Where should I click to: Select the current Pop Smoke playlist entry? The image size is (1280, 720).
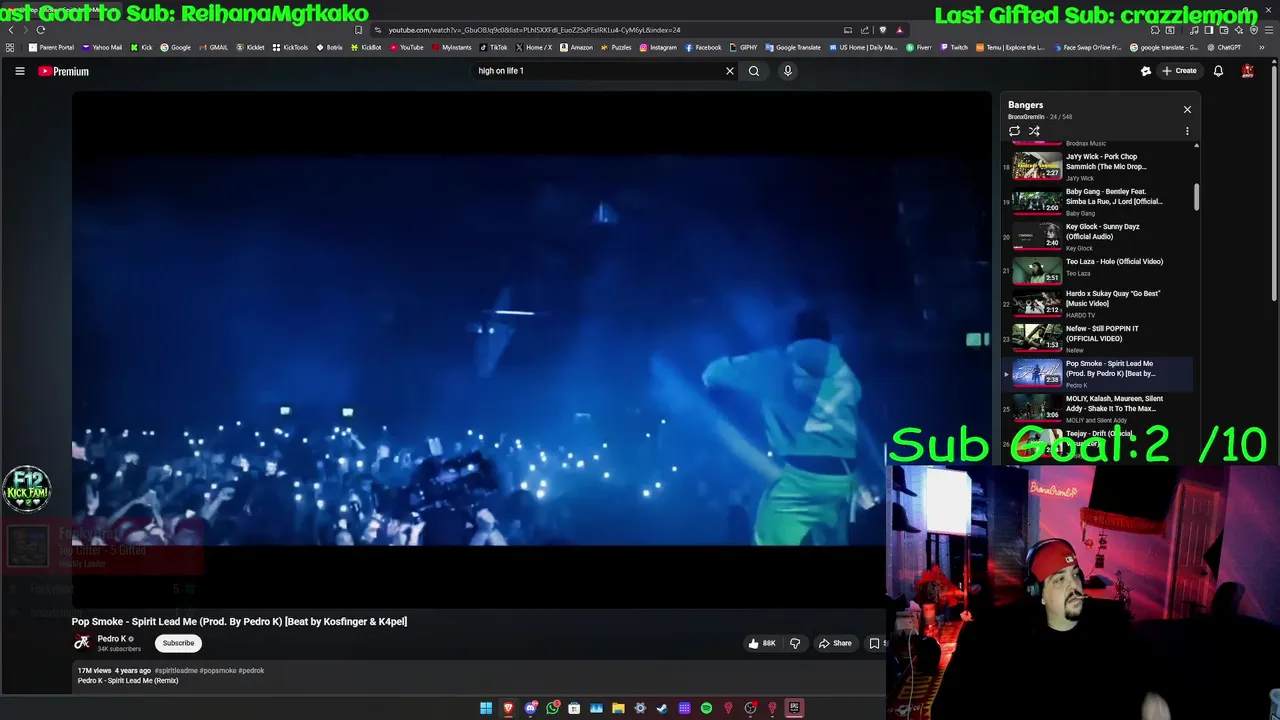[x=1097, y=374]
